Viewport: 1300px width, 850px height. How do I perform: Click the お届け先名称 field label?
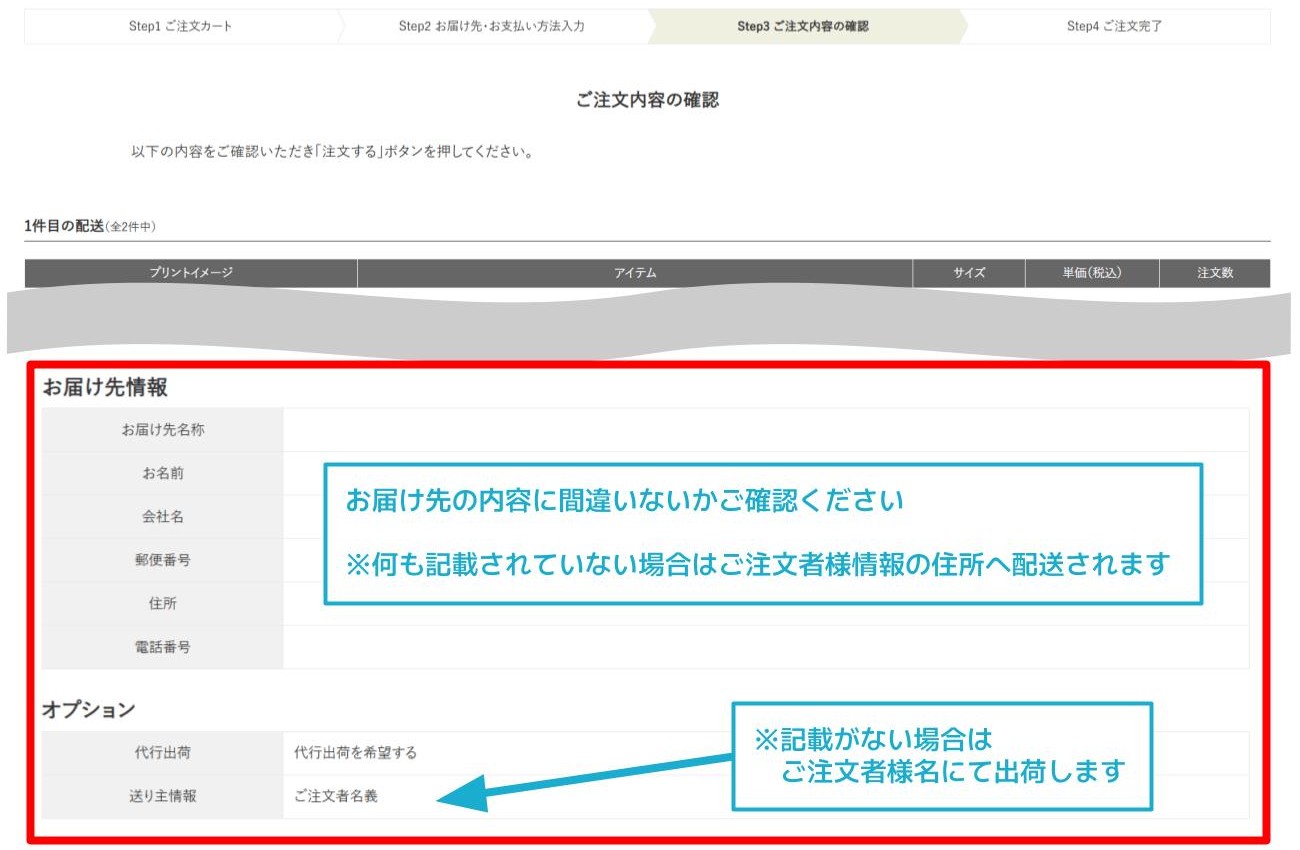(x=161, y=428)
